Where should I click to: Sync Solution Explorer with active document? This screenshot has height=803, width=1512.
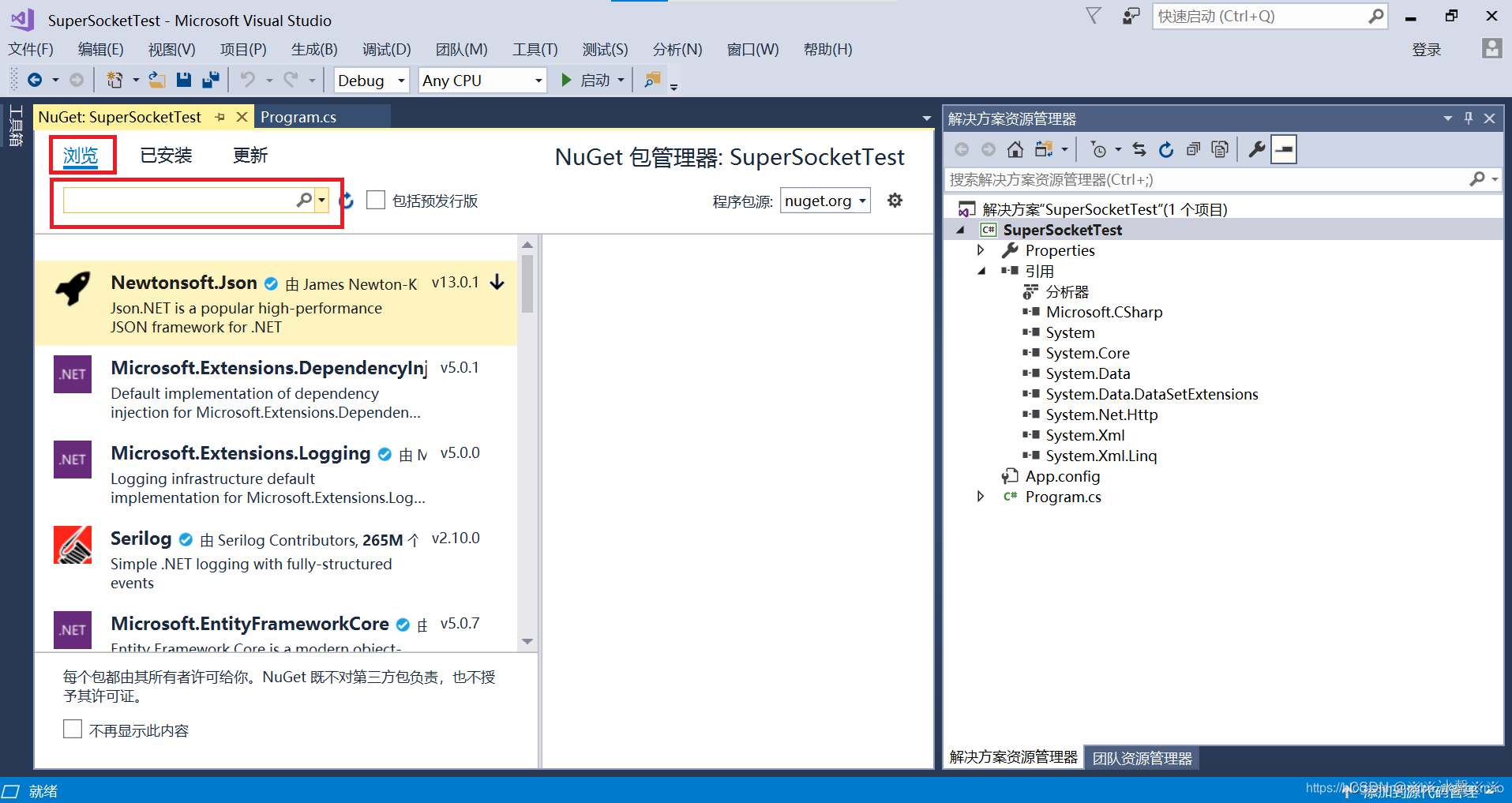(1139, 148)
